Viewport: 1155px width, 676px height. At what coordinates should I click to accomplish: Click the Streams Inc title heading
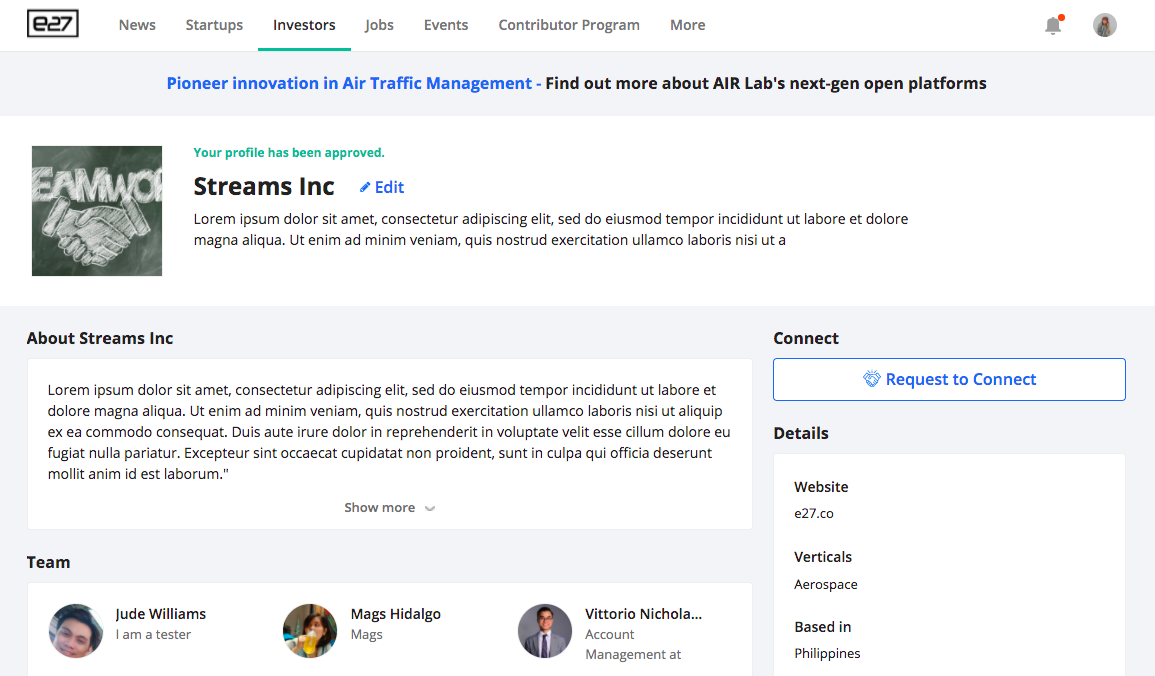pos(264,186)
